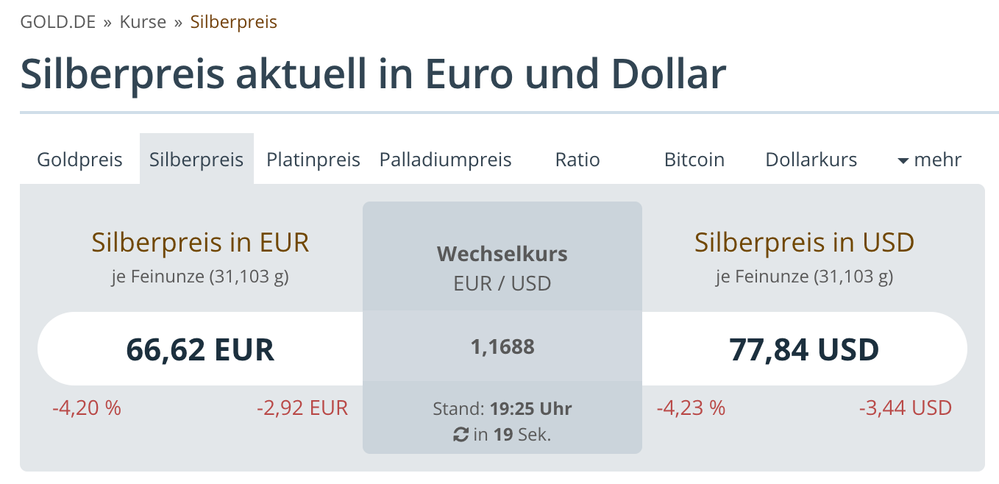Click the refresh icon beside the countdown
This screenshot has height=484, width=999.
(461, 434)
